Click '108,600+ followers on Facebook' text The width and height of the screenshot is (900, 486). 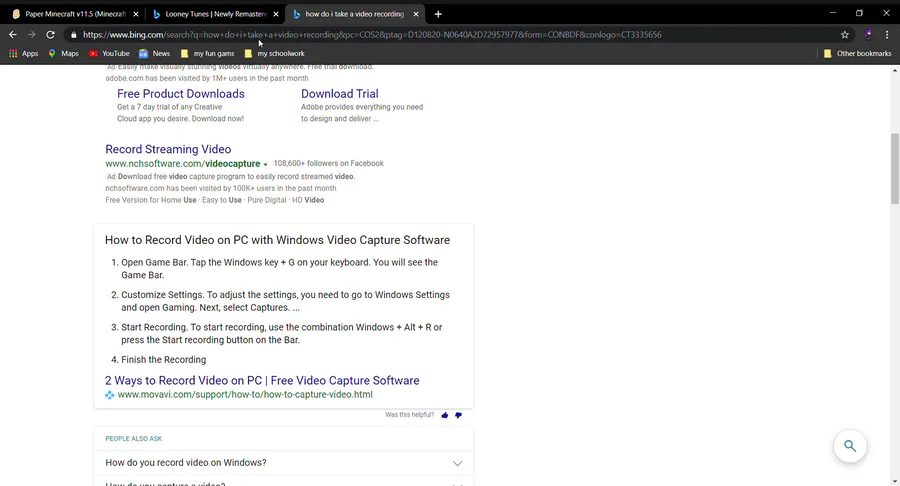328,164
